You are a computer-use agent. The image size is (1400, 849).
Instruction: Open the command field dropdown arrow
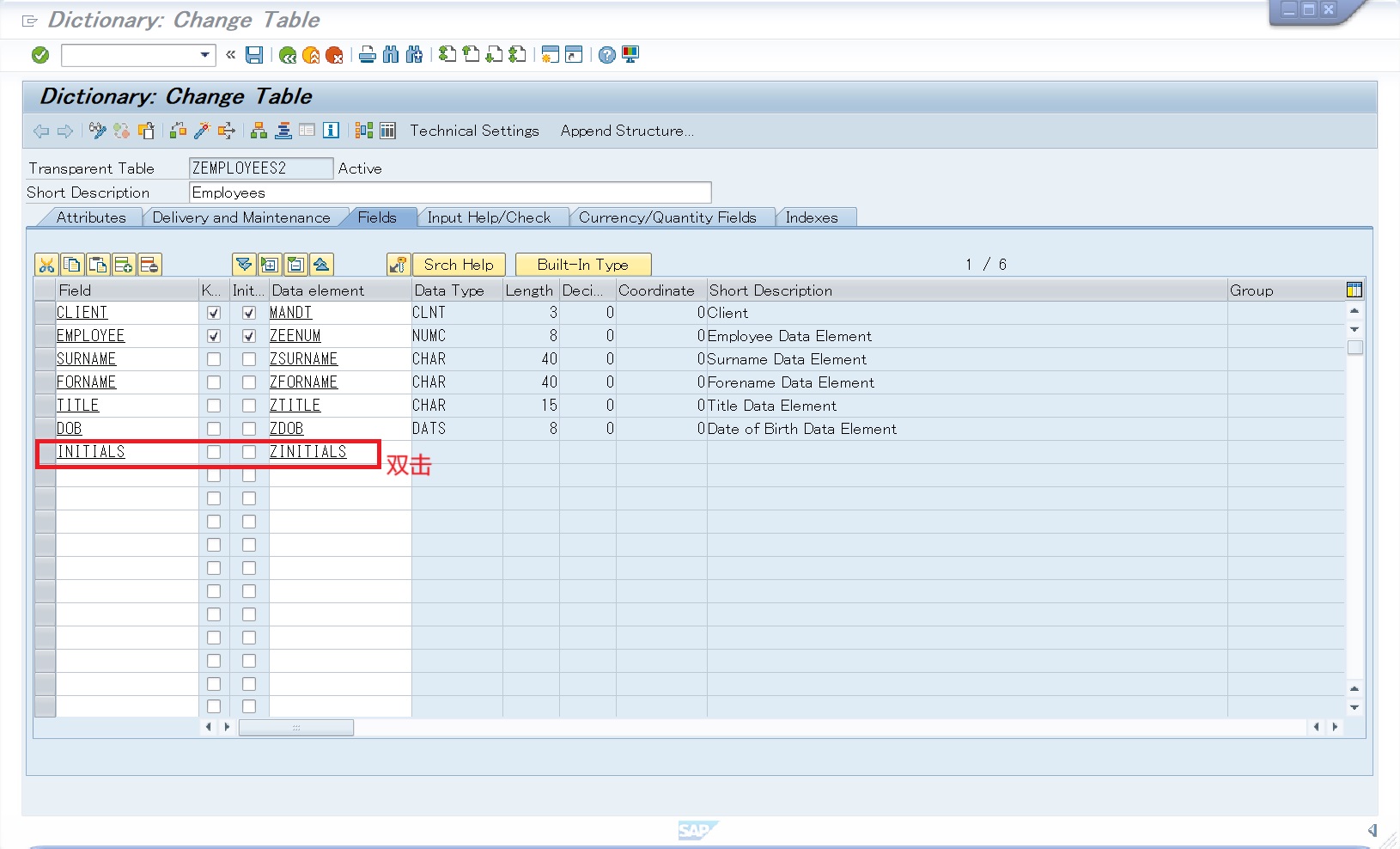click(x=204, y=55)
